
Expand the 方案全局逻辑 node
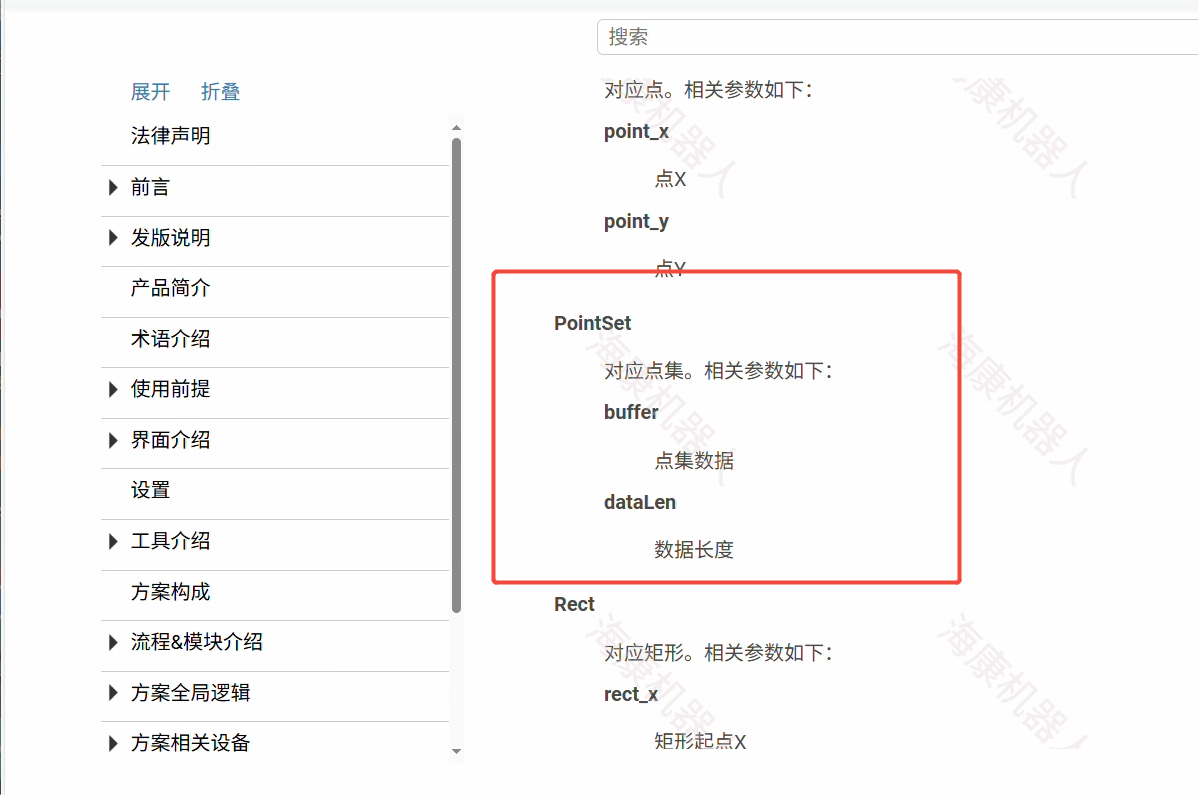click(112, 692)
